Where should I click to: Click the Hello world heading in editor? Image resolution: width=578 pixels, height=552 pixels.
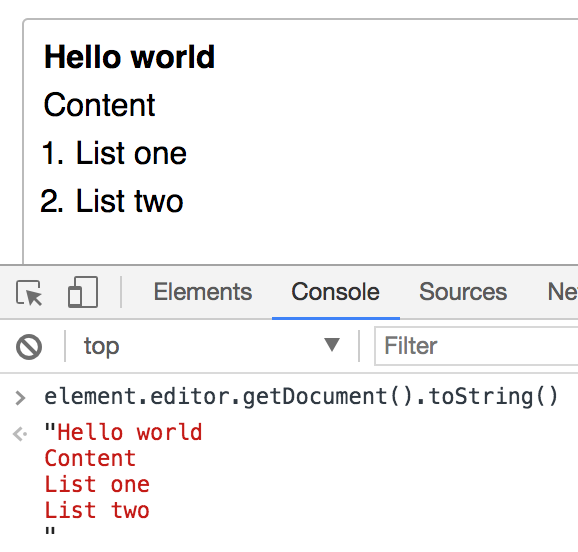(129, 57)
